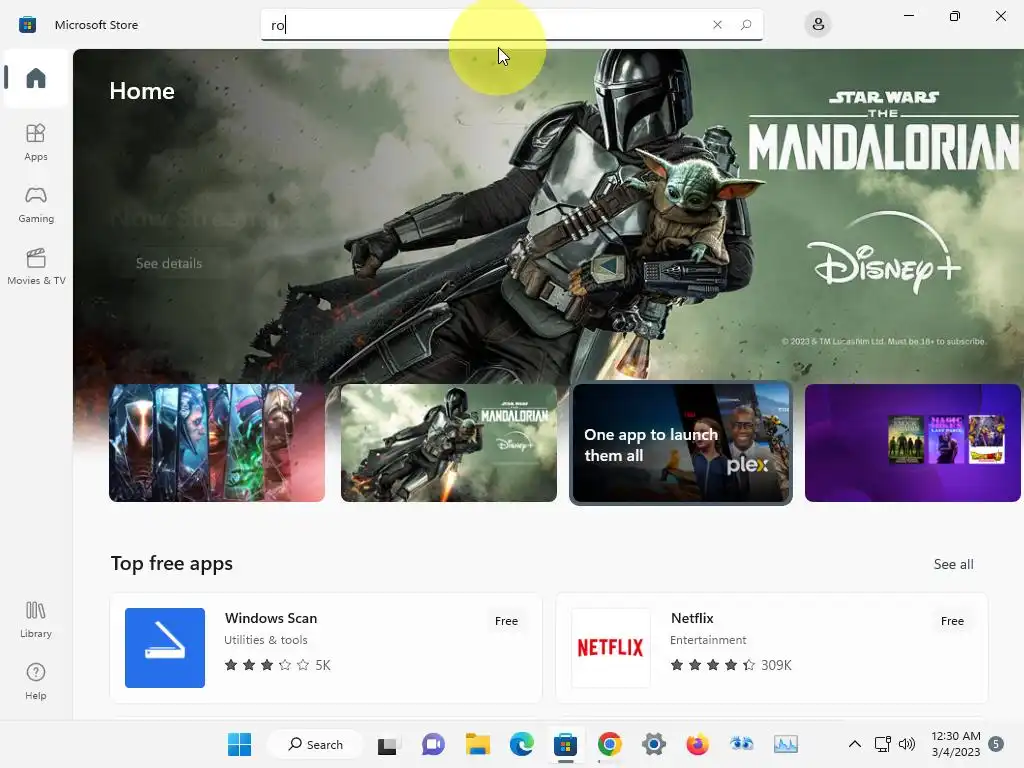Click the Windows Scan star rating
Viewport: 1024px width, 768px height.
pos(278,665)
